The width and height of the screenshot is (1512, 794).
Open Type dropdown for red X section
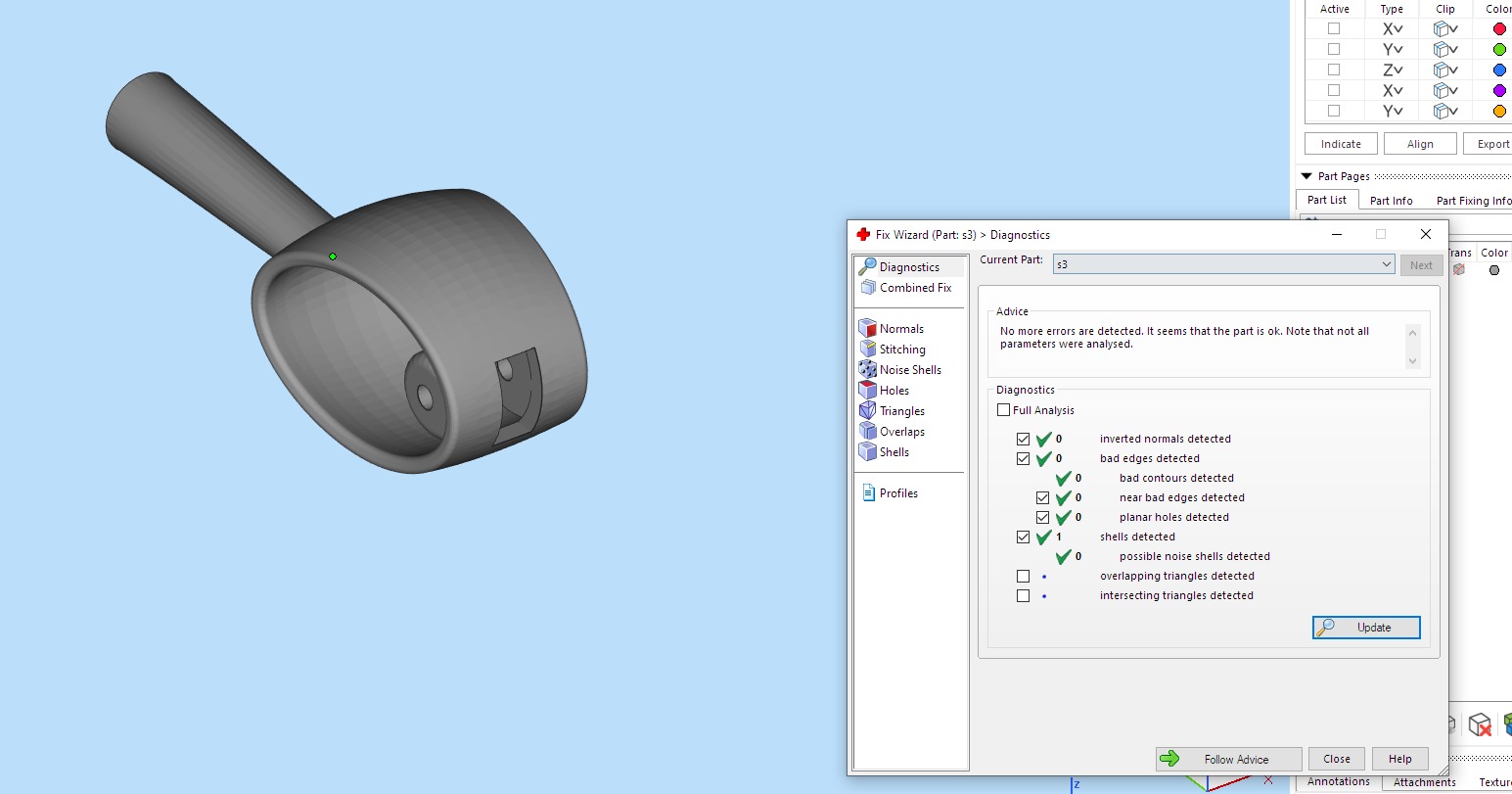click(1393, 29)
